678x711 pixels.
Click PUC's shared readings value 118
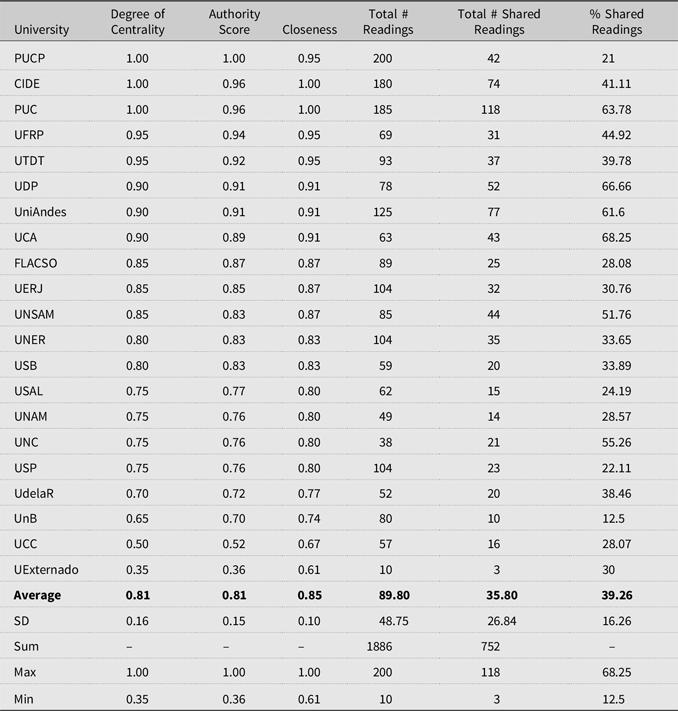pyautogui.click(x=491, y=110)
